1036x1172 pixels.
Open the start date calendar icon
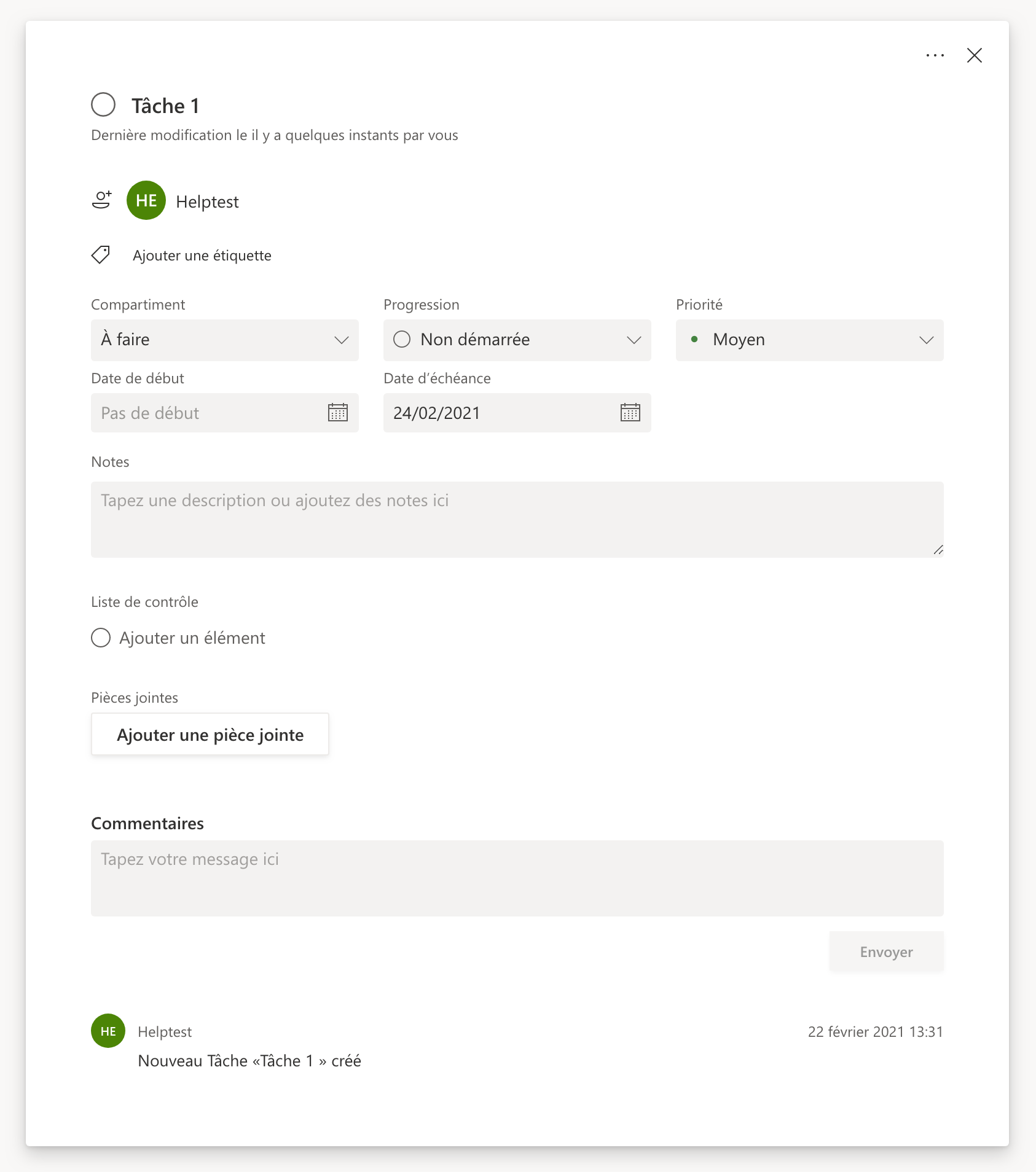pos(337,413)
